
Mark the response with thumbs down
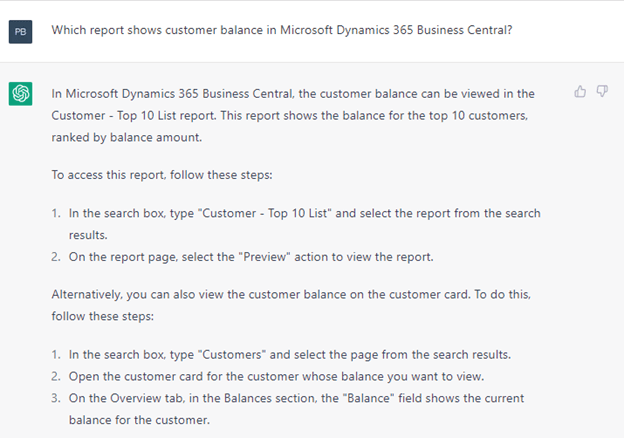(602, 92)
